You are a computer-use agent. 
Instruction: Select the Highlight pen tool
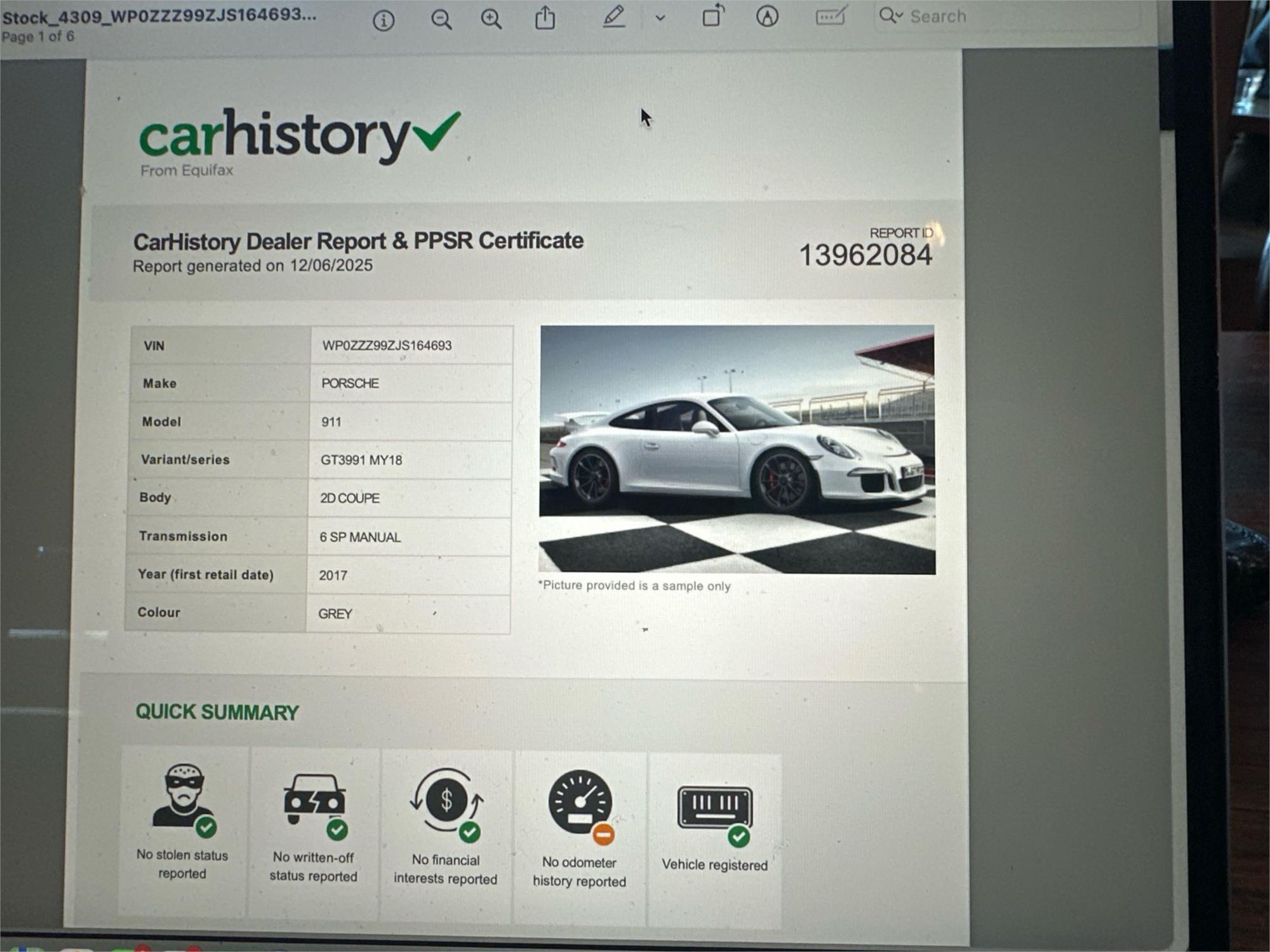click(x=613, y=17)
